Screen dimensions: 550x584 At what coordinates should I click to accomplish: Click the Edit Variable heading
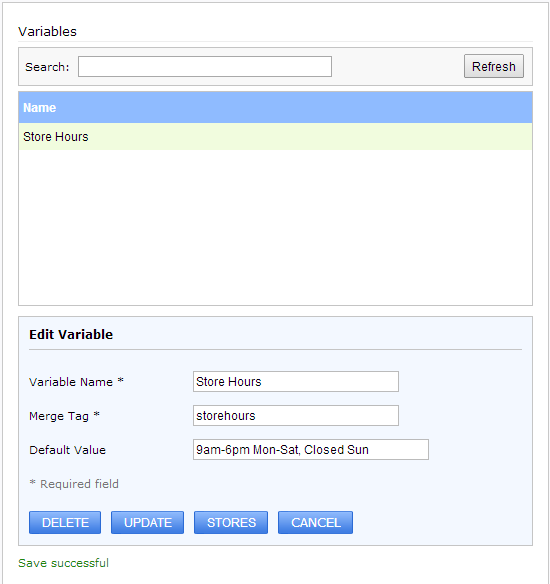(71, 334)
